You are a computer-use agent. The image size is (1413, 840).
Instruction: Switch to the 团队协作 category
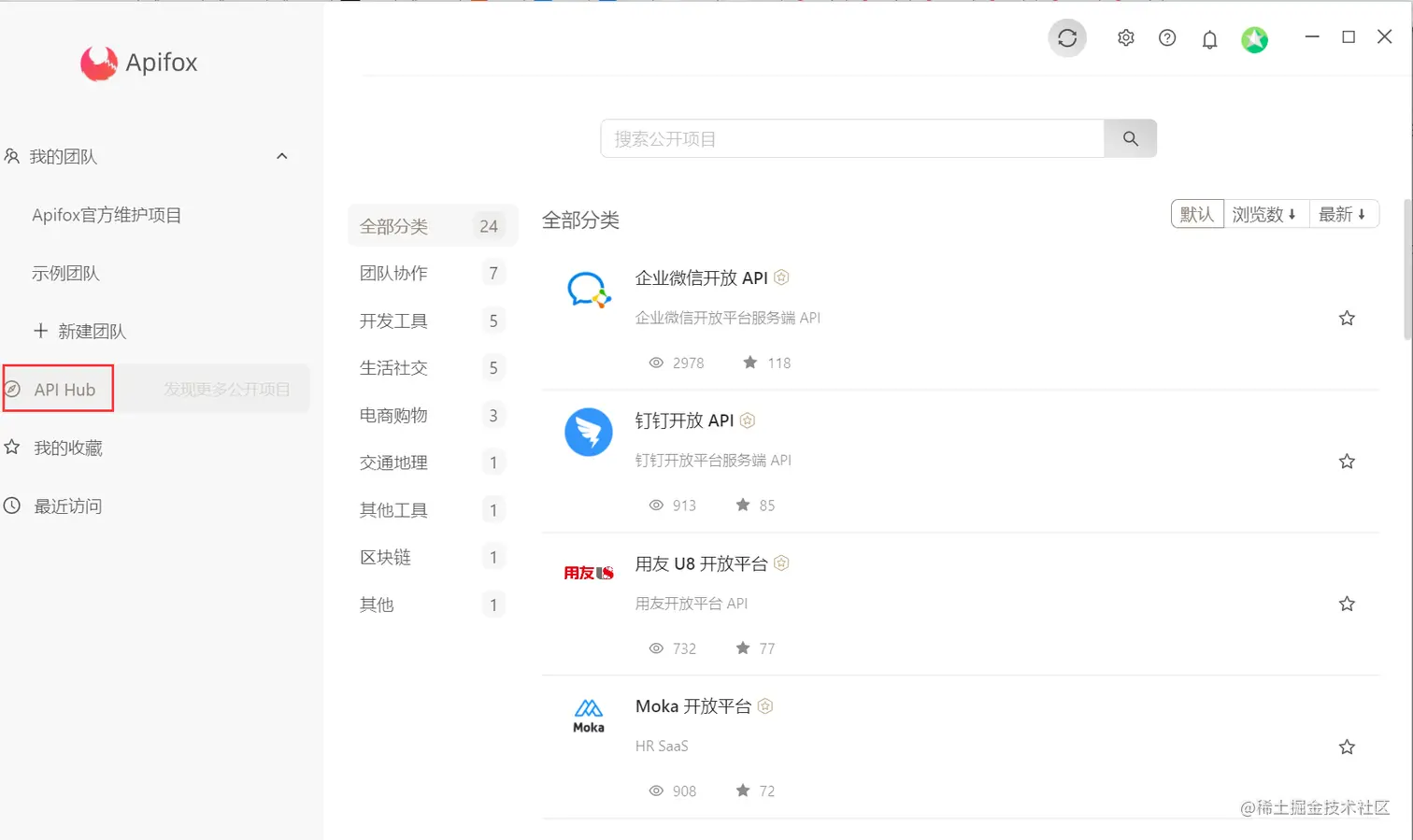pos(393,273)
